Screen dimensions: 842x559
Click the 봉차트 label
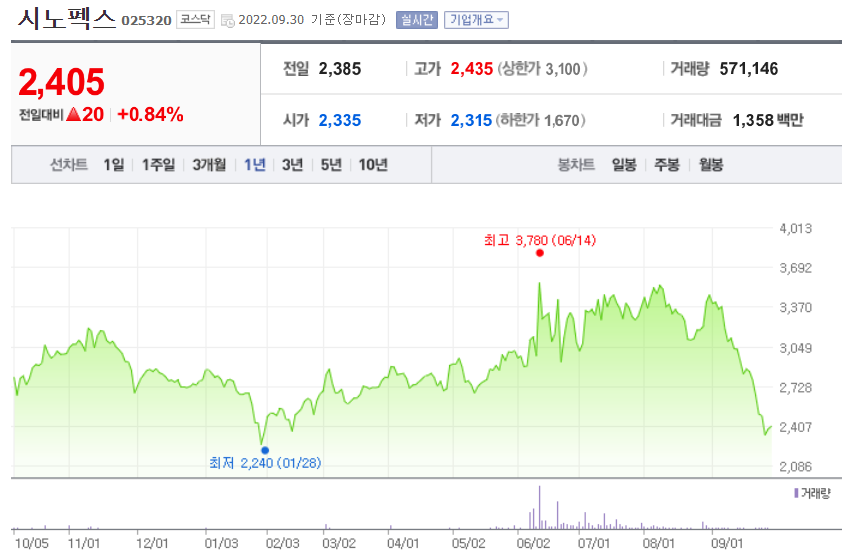(x=576, y=164)
